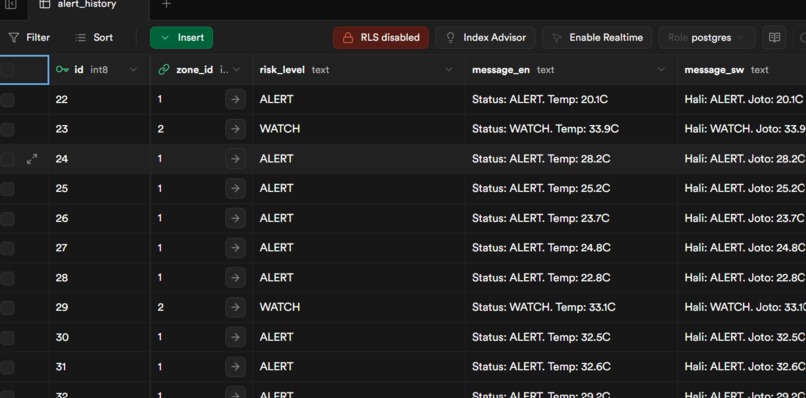
Task: Select 'Status: ALERT. Temp: 20.1C' cell
Action: [x=572, y=99]
